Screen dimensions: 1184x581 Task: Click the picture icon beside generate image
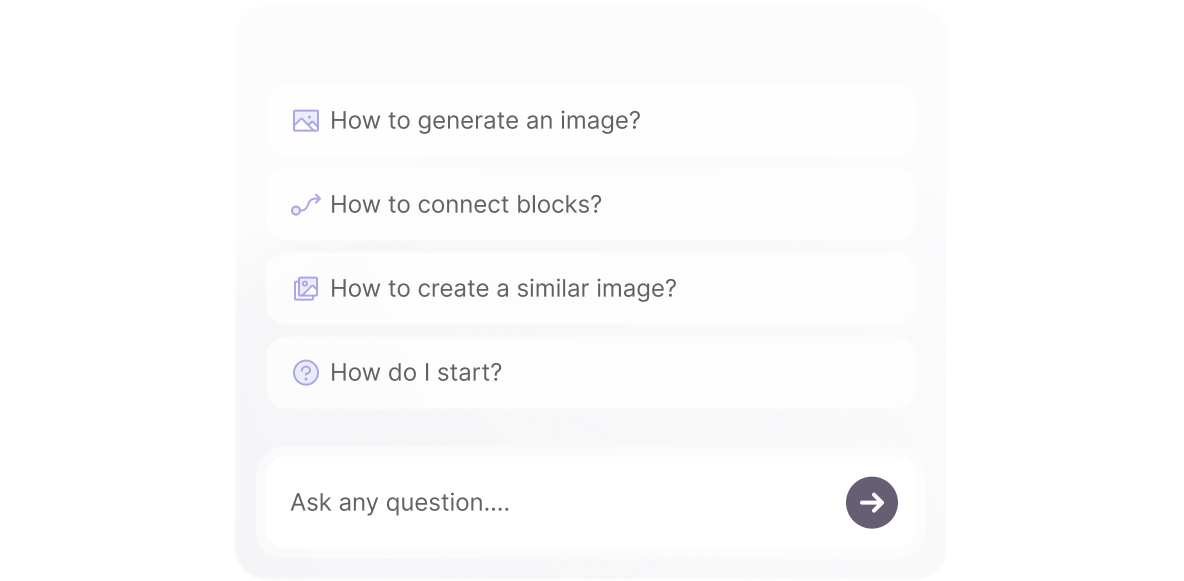[x=306, y=121]
